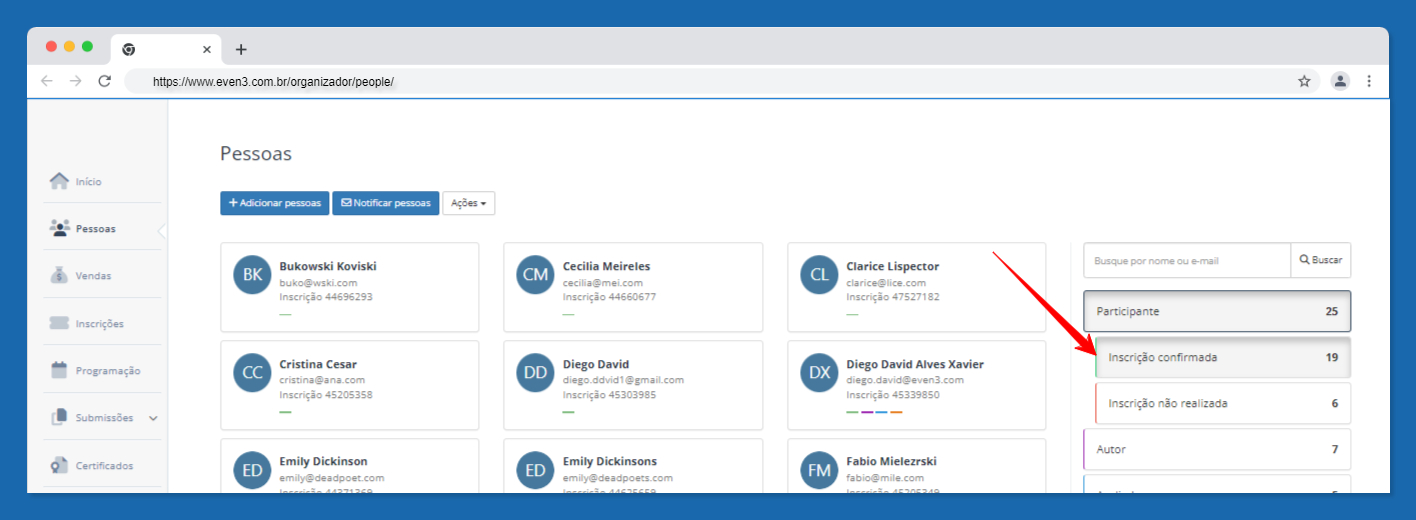This screenshot has width=1416, height=520.
Task: Filter by Inscrição confirmada
Action: 1223,357
